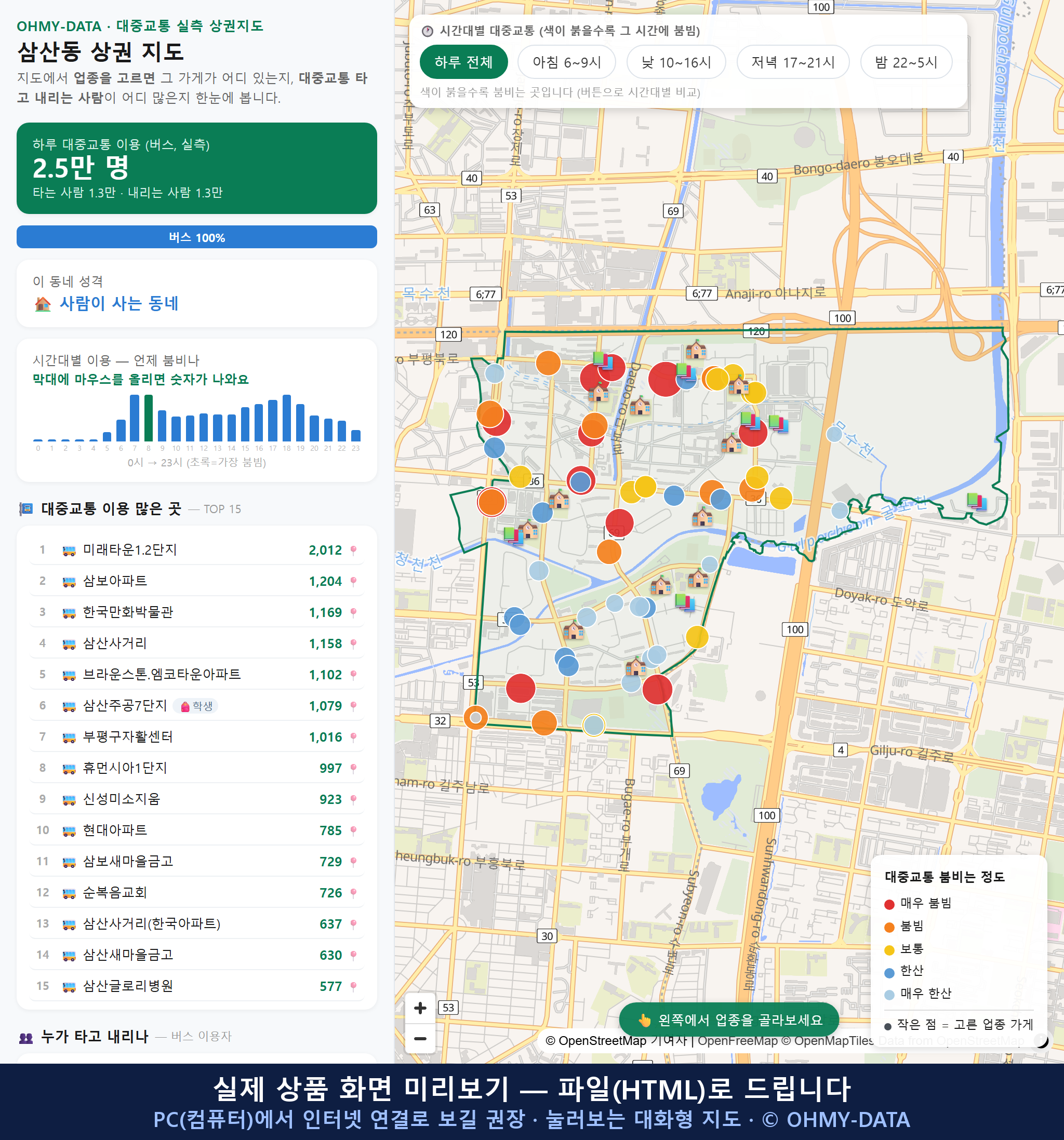Click the yellow 보통 legend swatch
The width and height of the screenshot is (1064, 1140).
click(x=889, y=950)
